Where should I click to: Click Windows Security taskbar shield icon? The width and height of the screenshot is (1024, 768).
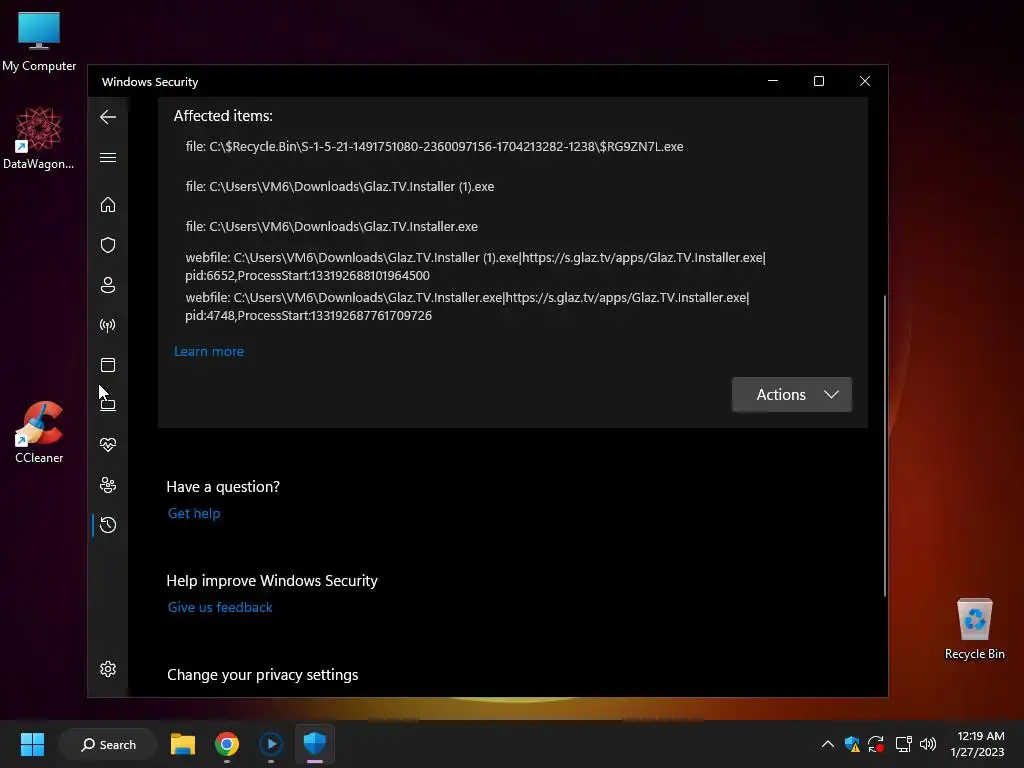tap(315, 744)
